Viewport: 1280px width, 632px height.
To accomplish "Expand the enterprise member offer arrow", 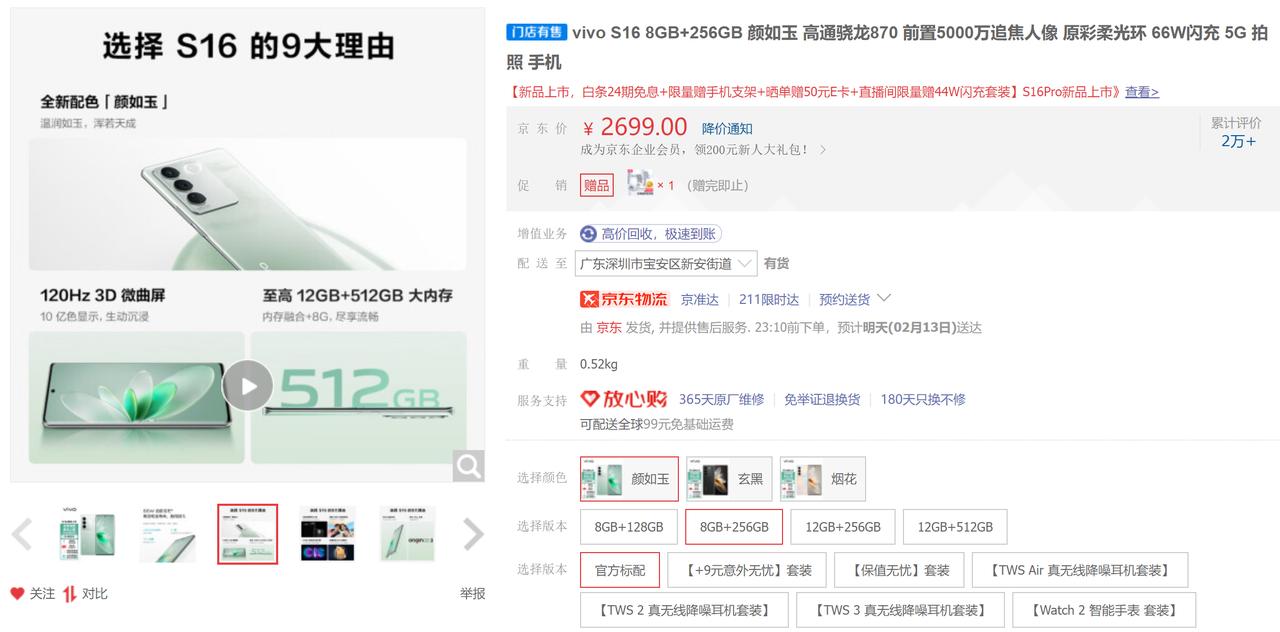I will click(823, 150).
